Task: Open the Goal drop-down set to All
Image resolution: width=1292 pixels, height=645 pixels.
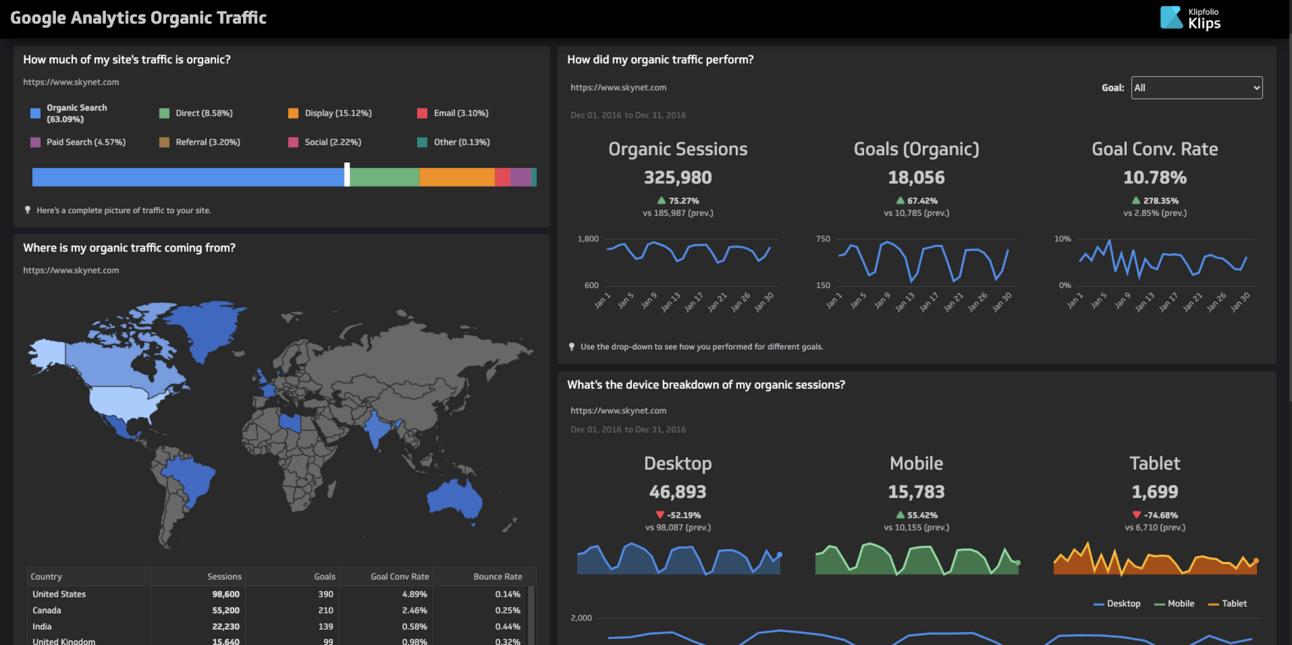Action: coord(1197,88)
